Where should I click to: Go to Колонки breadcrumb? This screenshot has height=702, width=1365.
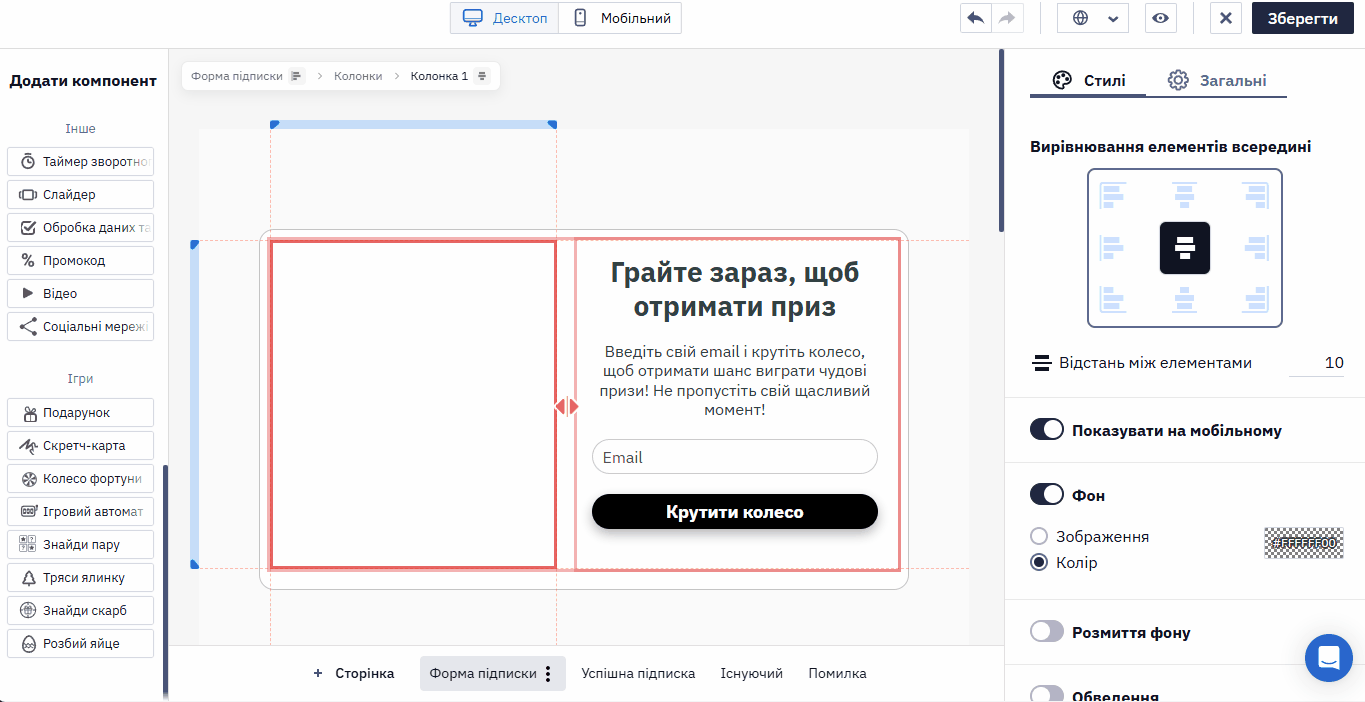pos(358,76)
